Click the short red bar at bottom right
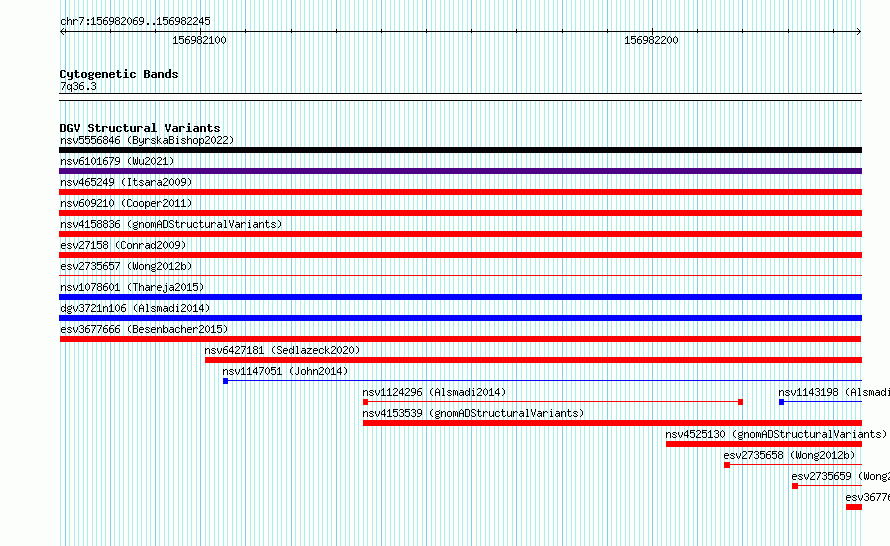Screen dimensions: 890x546 tap(854, 507)
